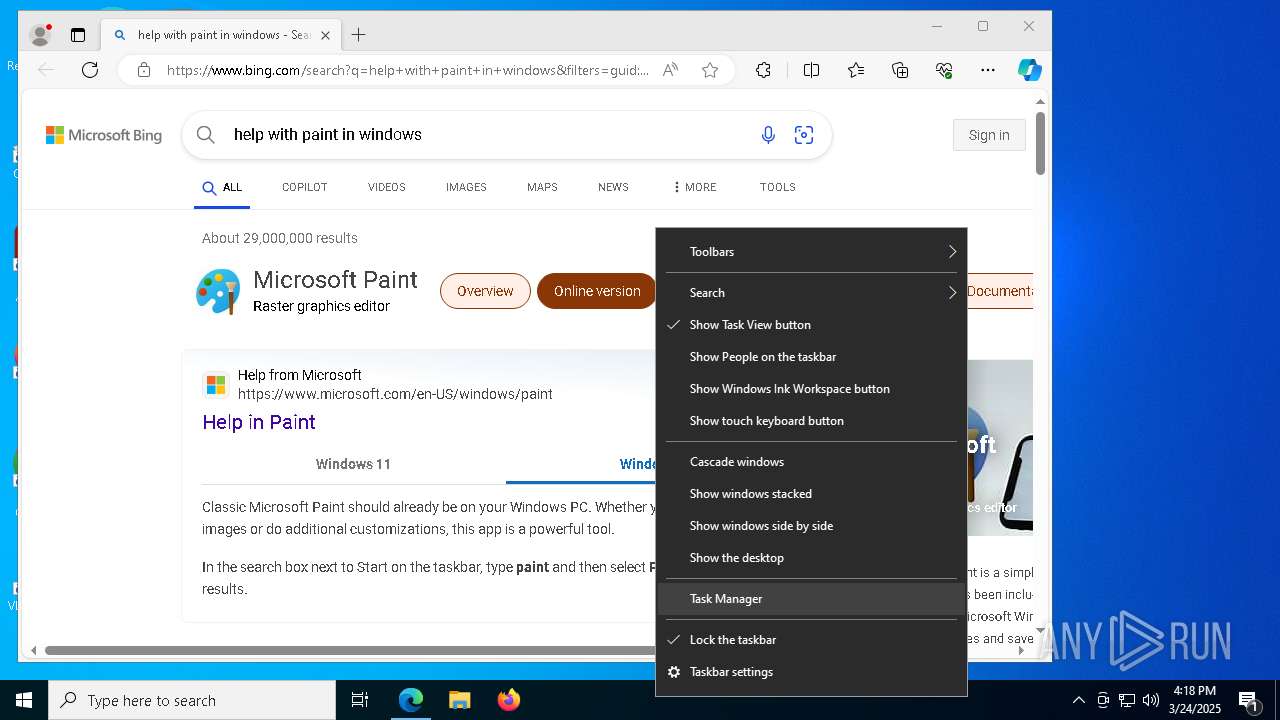Click the address bar URL
This screenshot has height=720, width=1280.
408,70
